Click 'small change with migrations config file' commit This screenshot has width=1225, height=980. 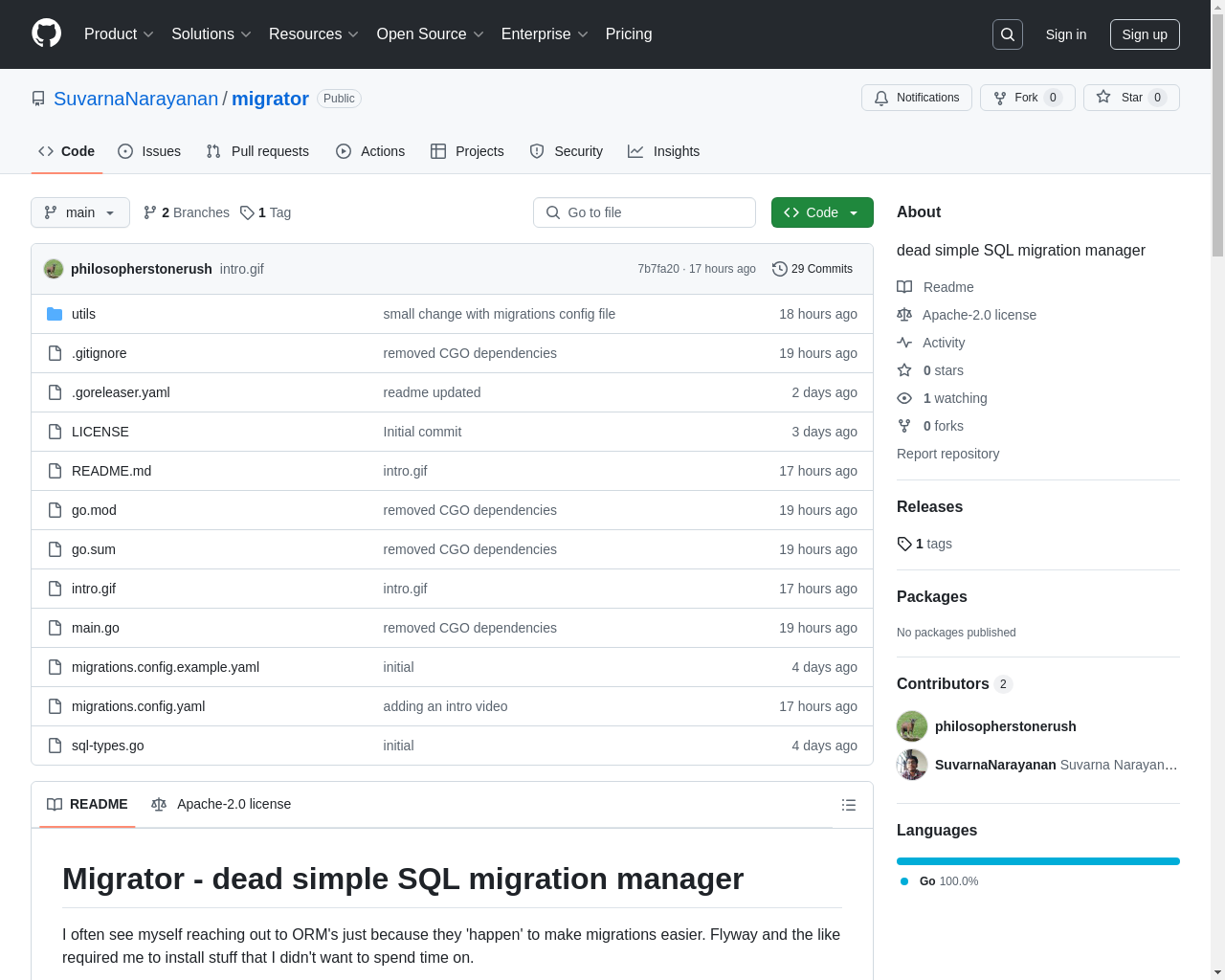coord(500,314)
